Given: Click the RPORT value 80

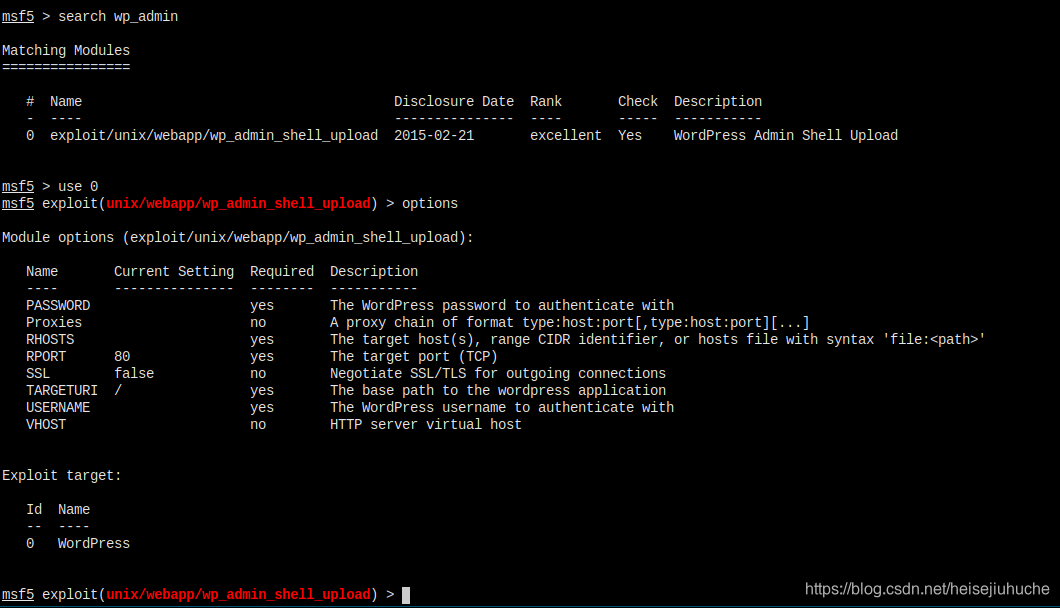Looking at the screenshot, I should point(122,356).
